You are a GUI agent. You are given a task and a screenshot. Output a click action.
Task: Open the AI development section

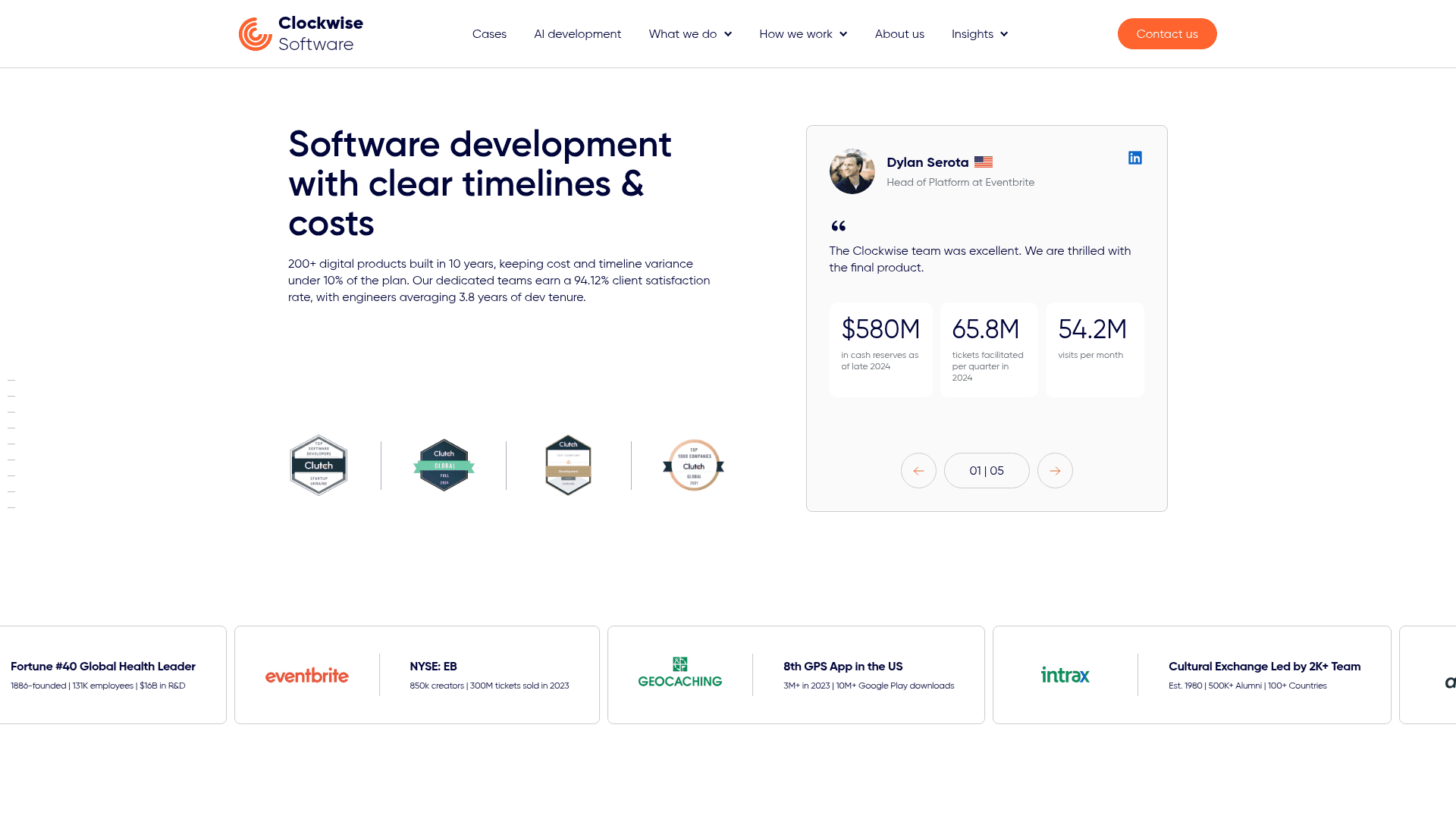coord(577,33)
